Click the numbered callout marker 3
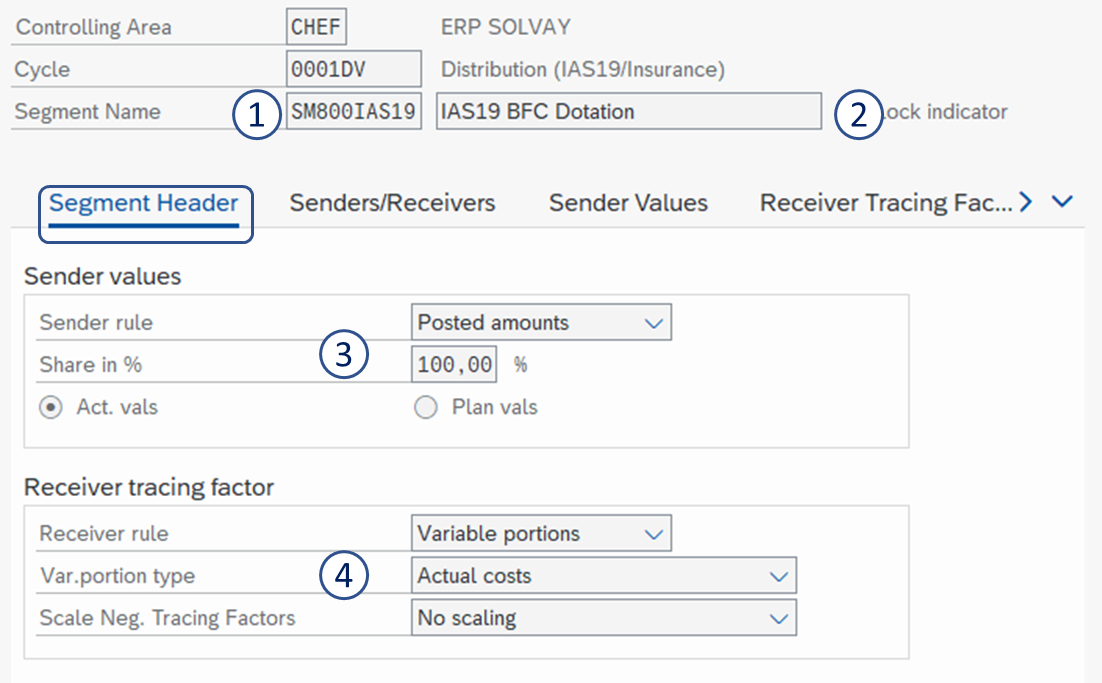1102x683 pixels. 344,357
